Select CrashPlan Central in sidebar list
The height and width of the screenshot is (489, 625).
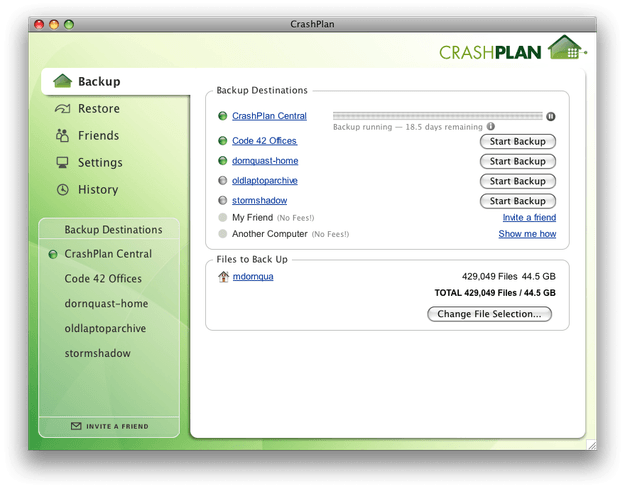pos(108,254)
